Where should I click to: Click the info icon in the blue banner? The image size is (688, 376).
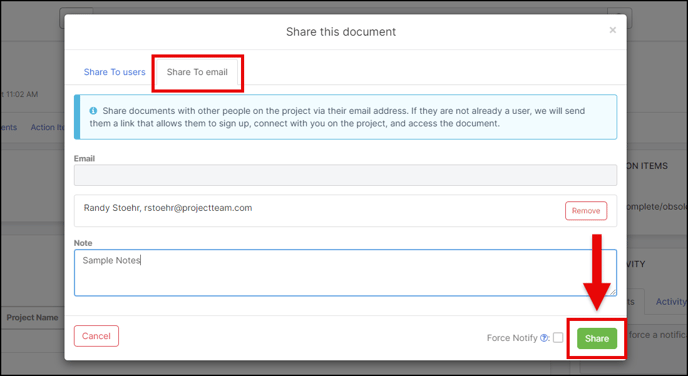pos(93,111)
